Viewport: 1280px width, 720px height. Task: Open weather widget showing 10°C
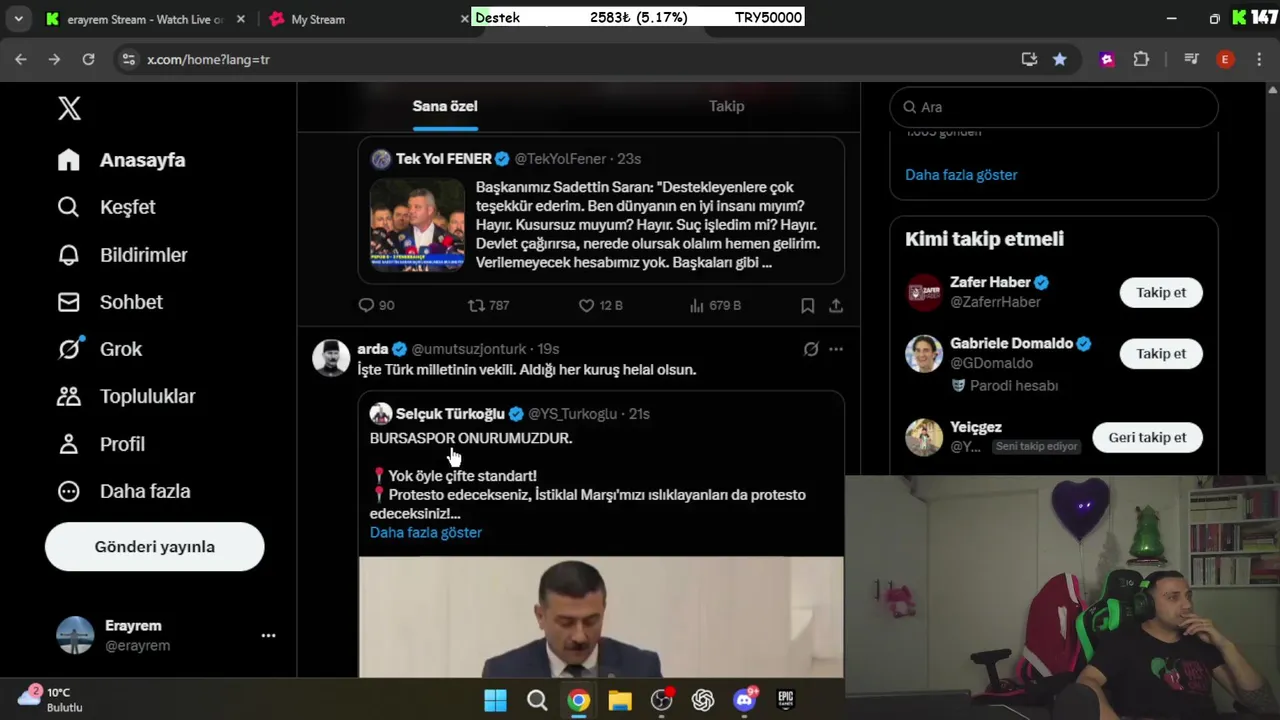(x=52, y=699)
